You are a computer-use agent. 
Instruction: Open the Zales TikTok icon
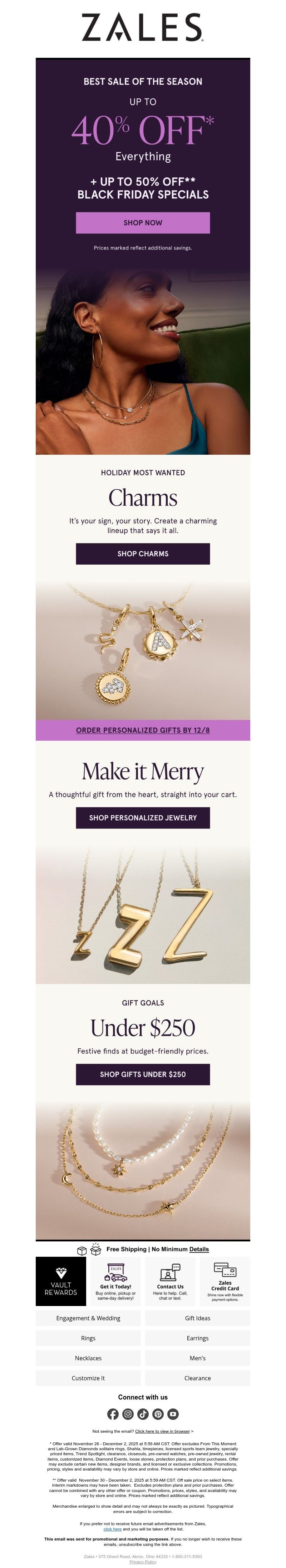point(143,1413)
